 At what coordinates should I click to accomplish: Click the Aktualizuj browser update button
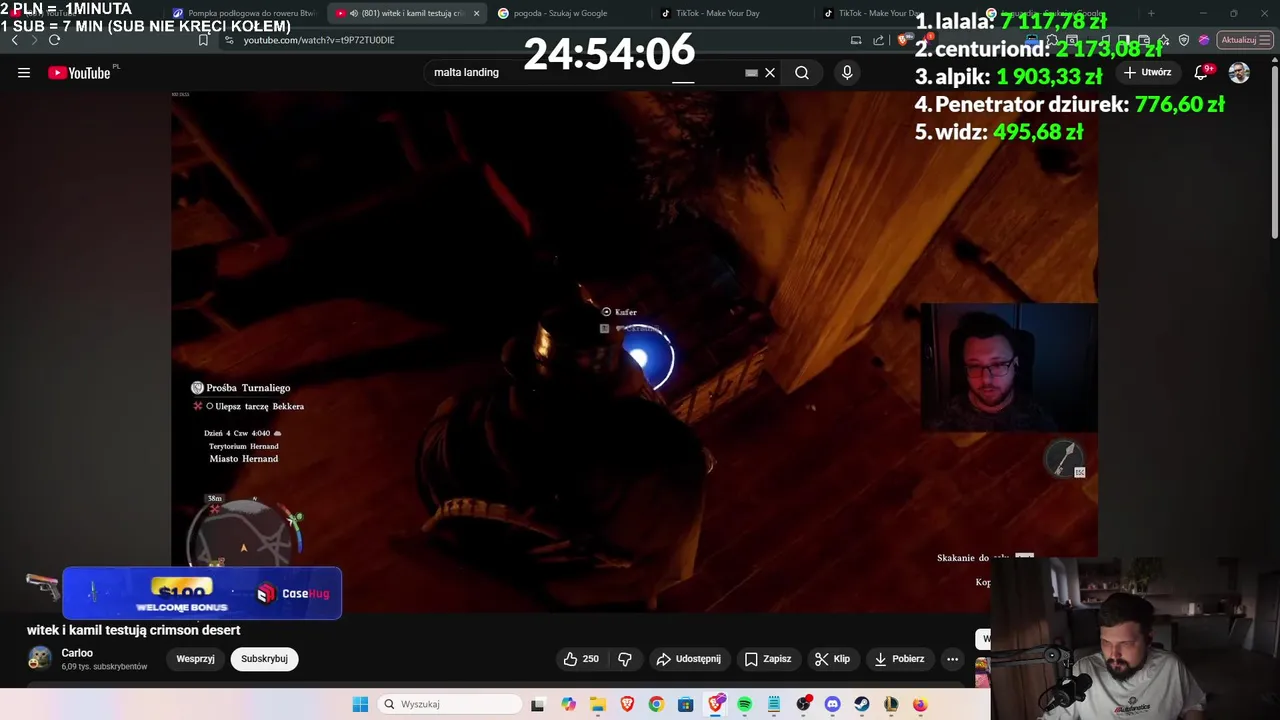(x=1238, y=40)
